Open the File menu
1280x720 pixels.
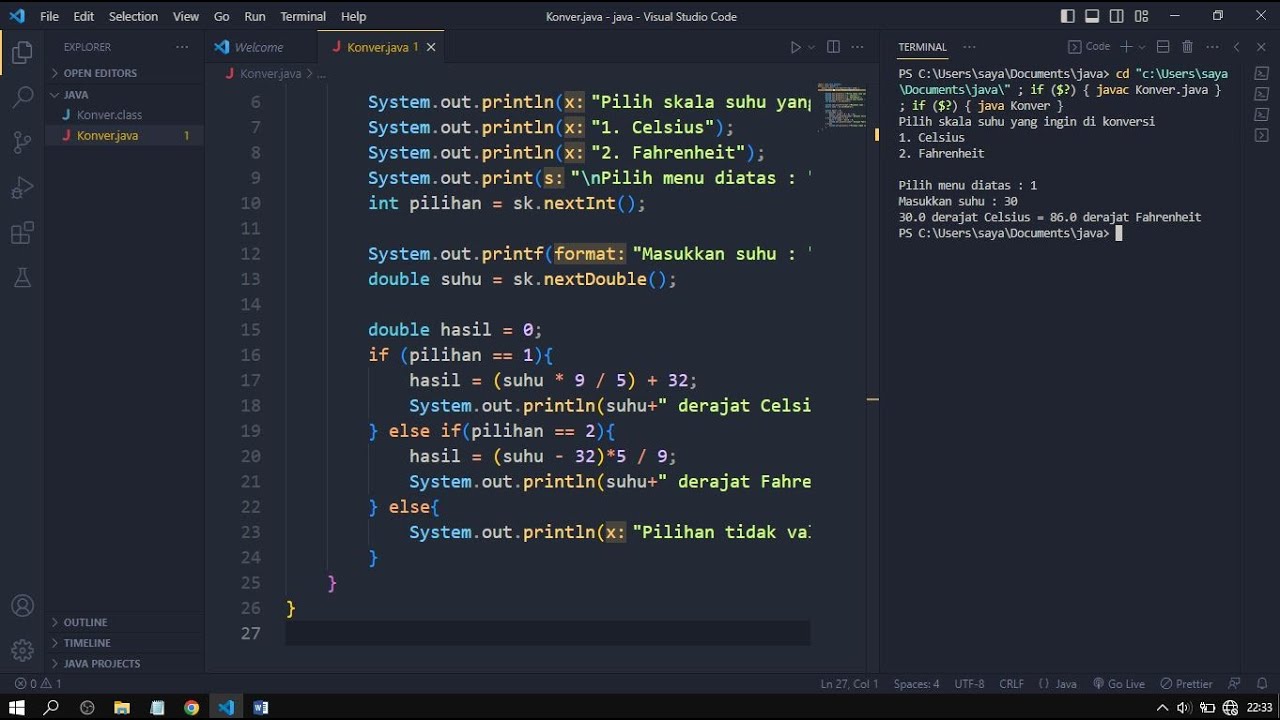click(49, 16)
